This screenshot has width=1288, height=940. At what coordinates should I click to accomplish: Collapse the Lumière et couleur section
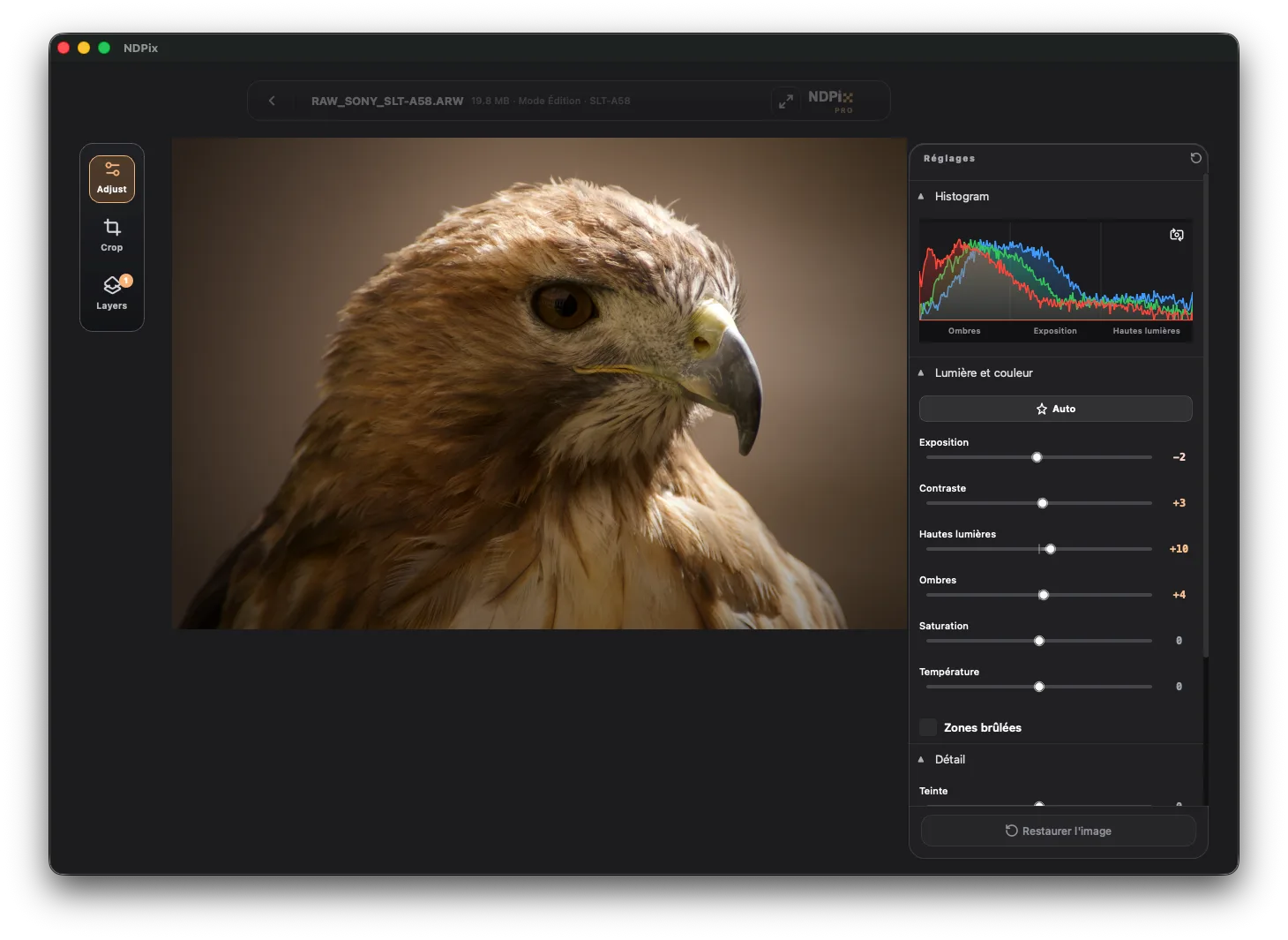tap(921, 373)
